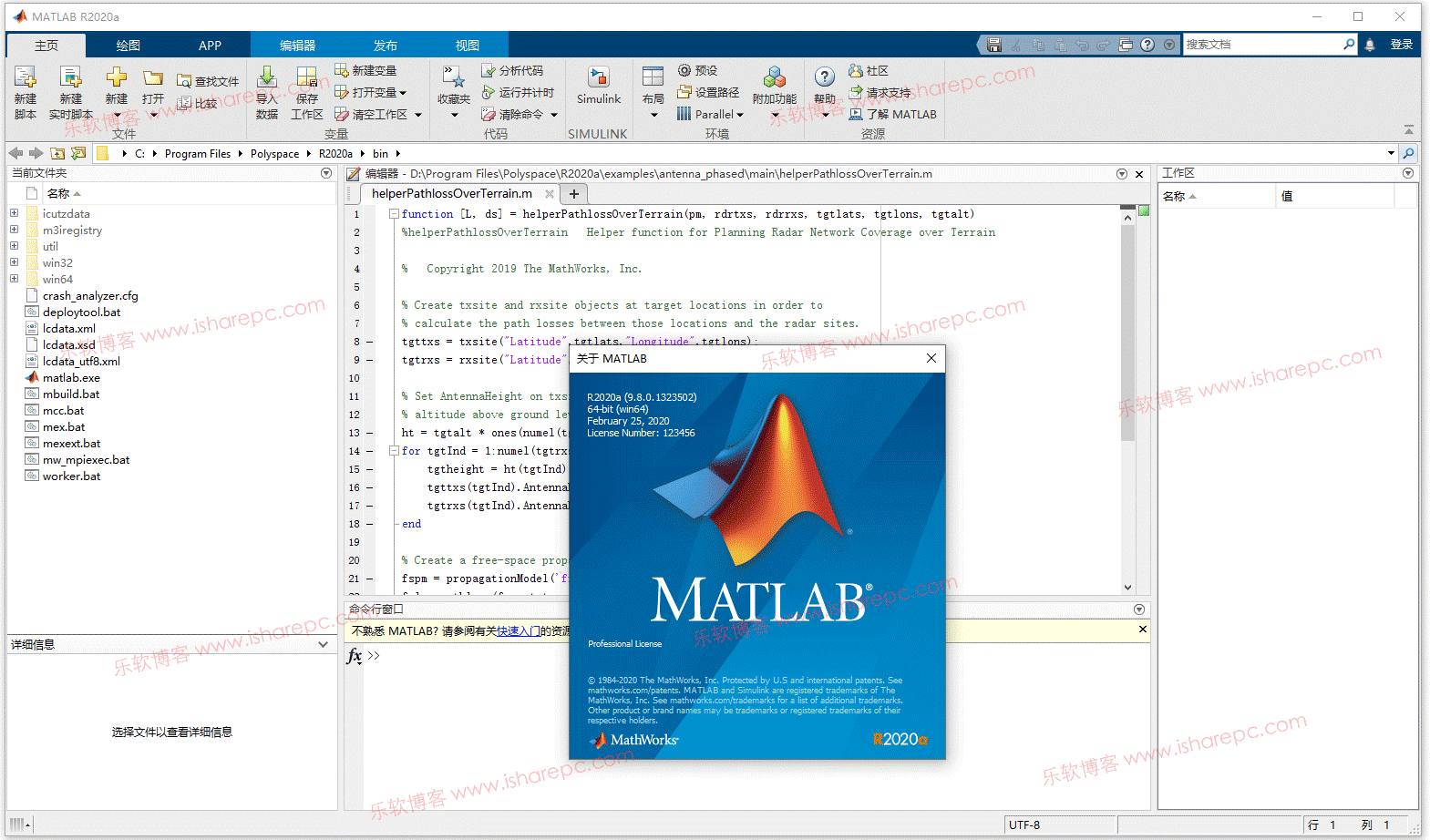The width and height of the screenshot is (1430, 840).
Task: Click 查找文件 find files button
Action: pyautogui.click(x=209, y=81)
